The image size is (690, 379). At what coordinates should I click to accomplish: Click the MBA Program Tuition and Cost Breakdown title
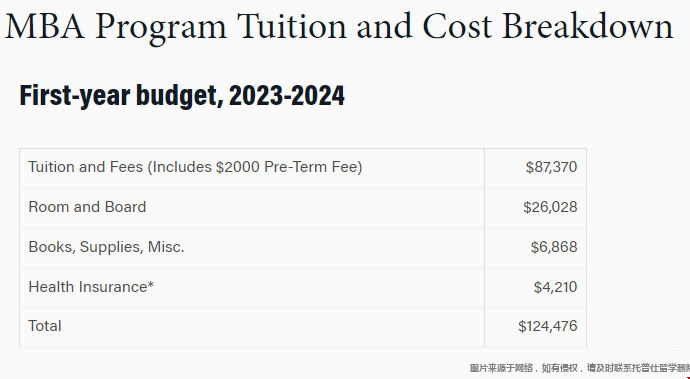(339, 27)
